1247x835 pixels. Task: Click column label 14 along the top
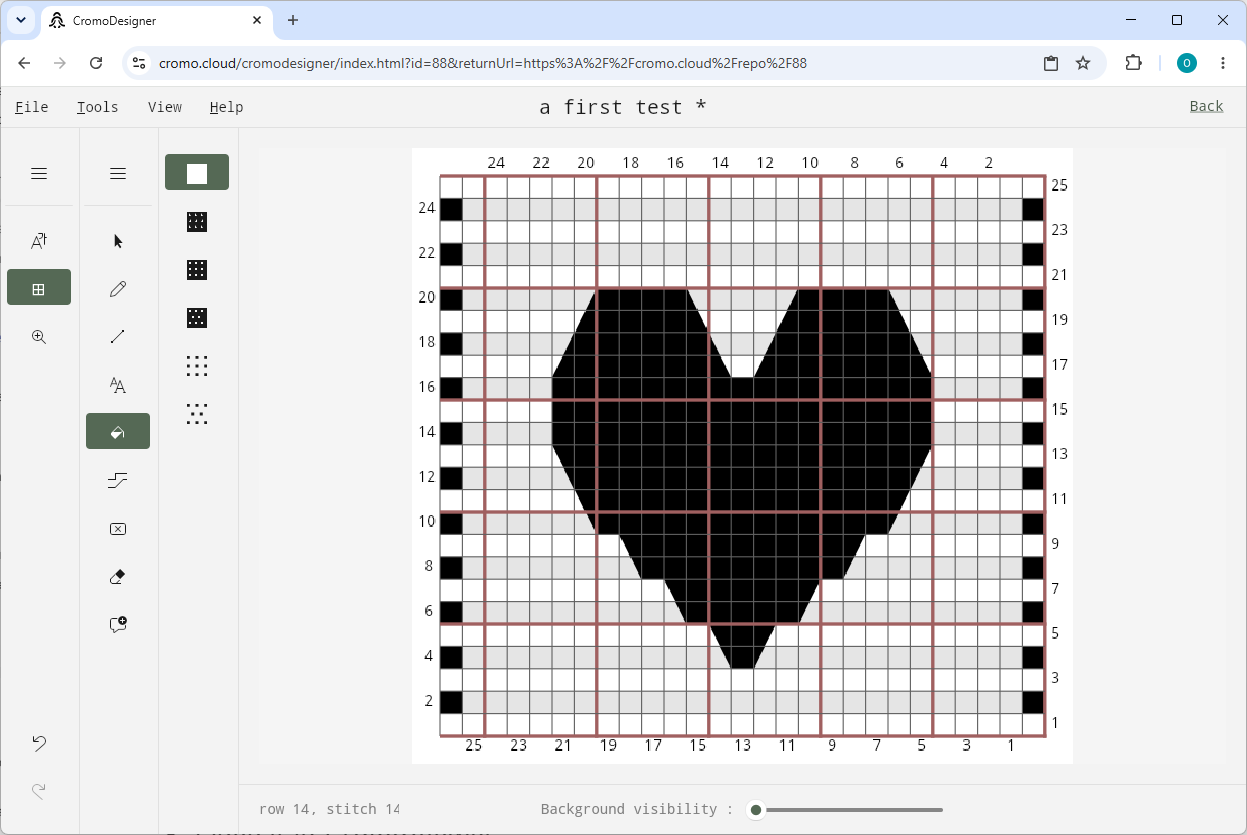pos(720,163)
